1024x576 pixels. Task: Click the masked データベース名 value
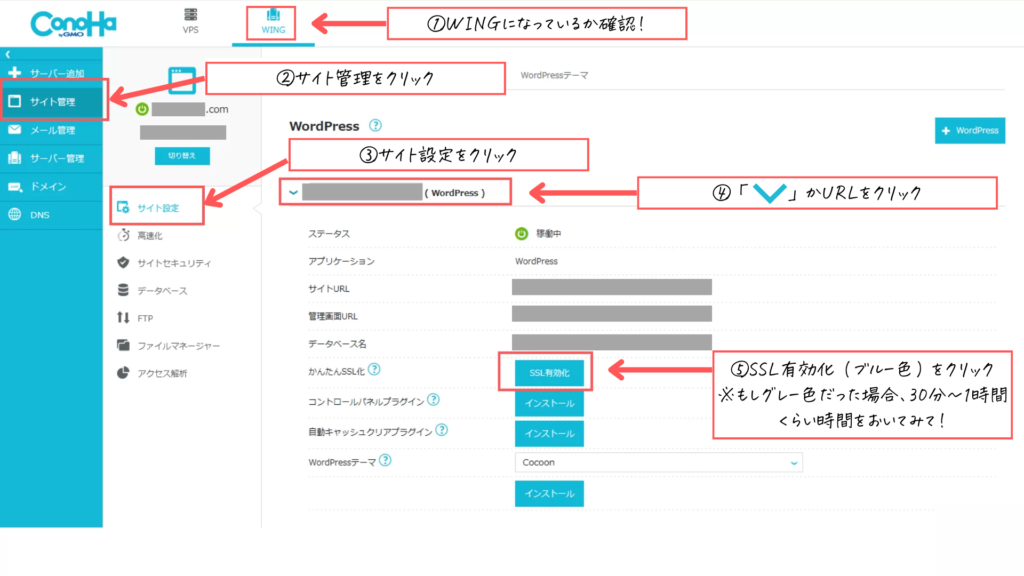coord(612,342)
